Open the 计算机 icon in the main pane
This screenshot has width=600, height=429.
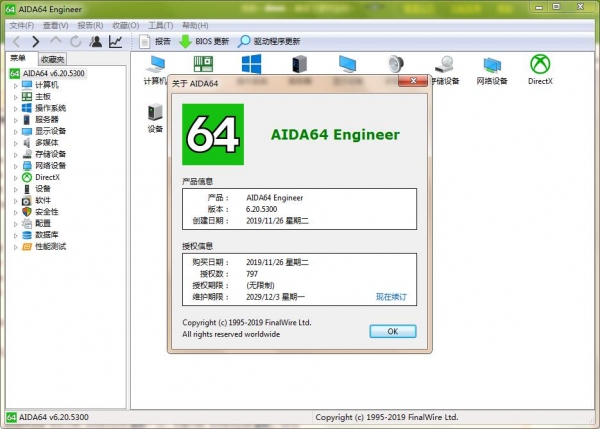click(156, 64)
